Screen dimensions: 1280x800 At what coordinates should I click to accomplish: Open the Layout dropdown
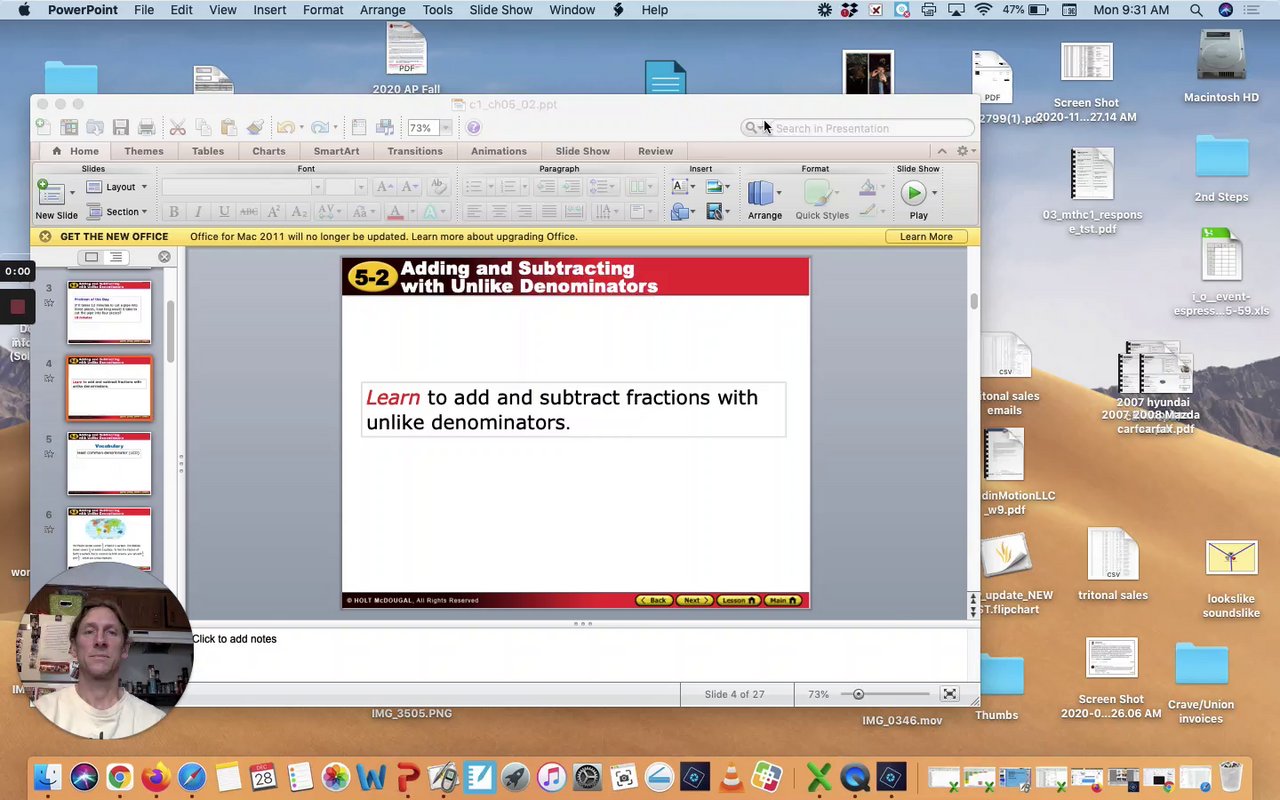pyautogui.click(x=118, y=187)
